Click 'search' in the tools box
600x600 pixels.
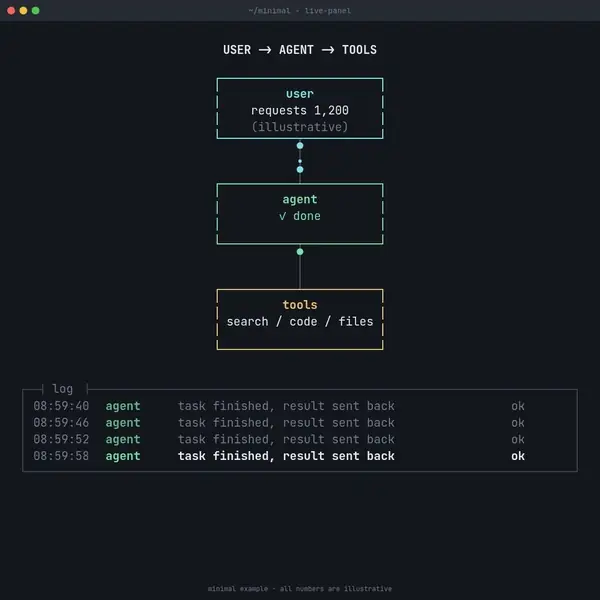pyautogui.click(x=248, y=322)
